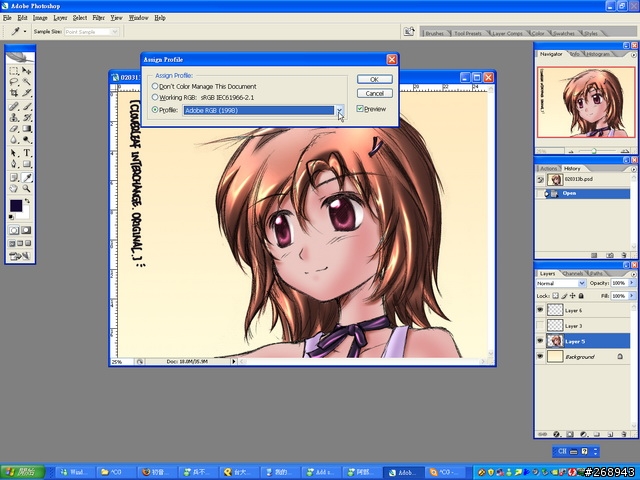Open the History panel flyout menu

633,169
